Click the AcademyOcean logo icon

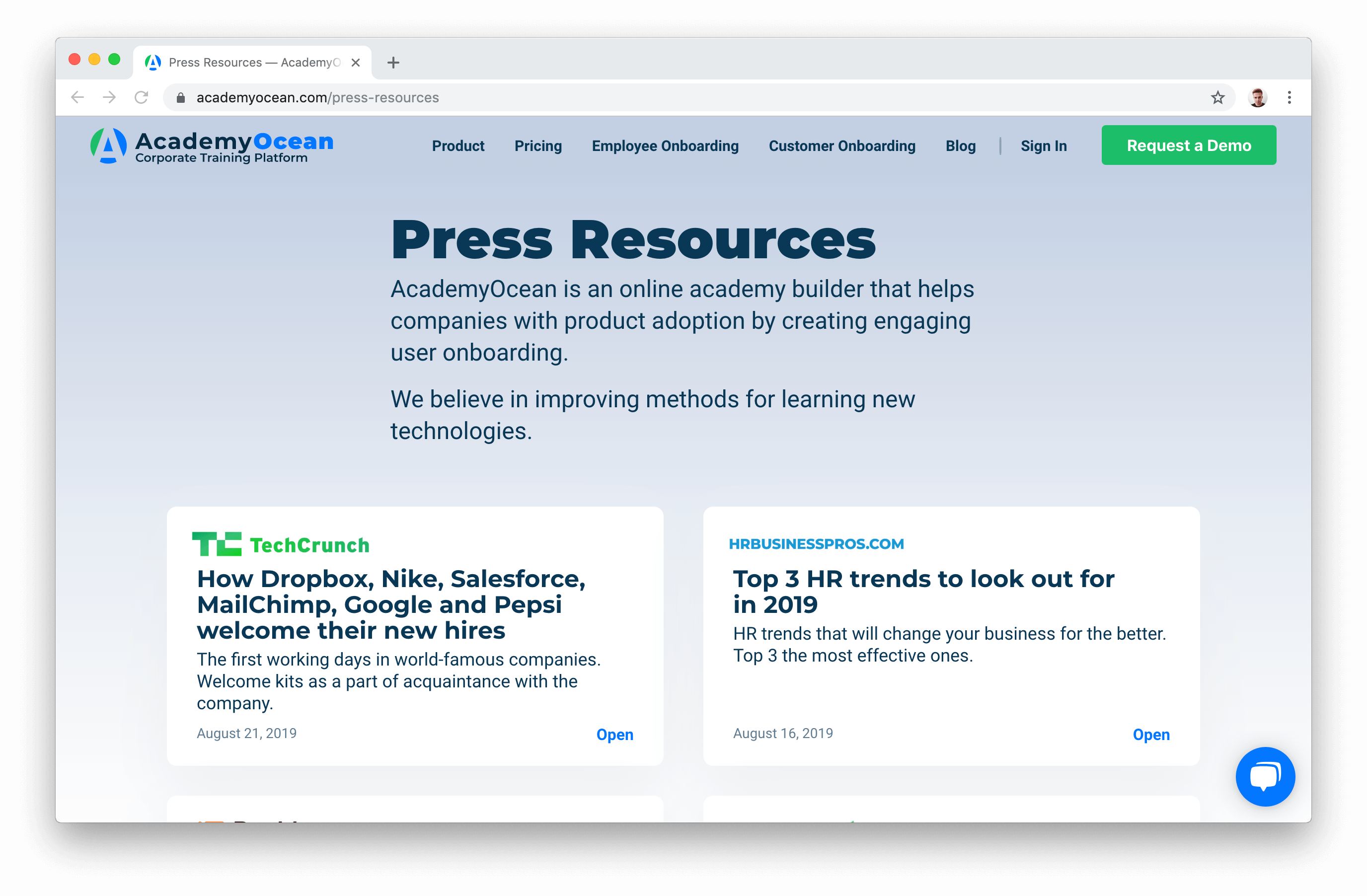click(x=108, y=146)
